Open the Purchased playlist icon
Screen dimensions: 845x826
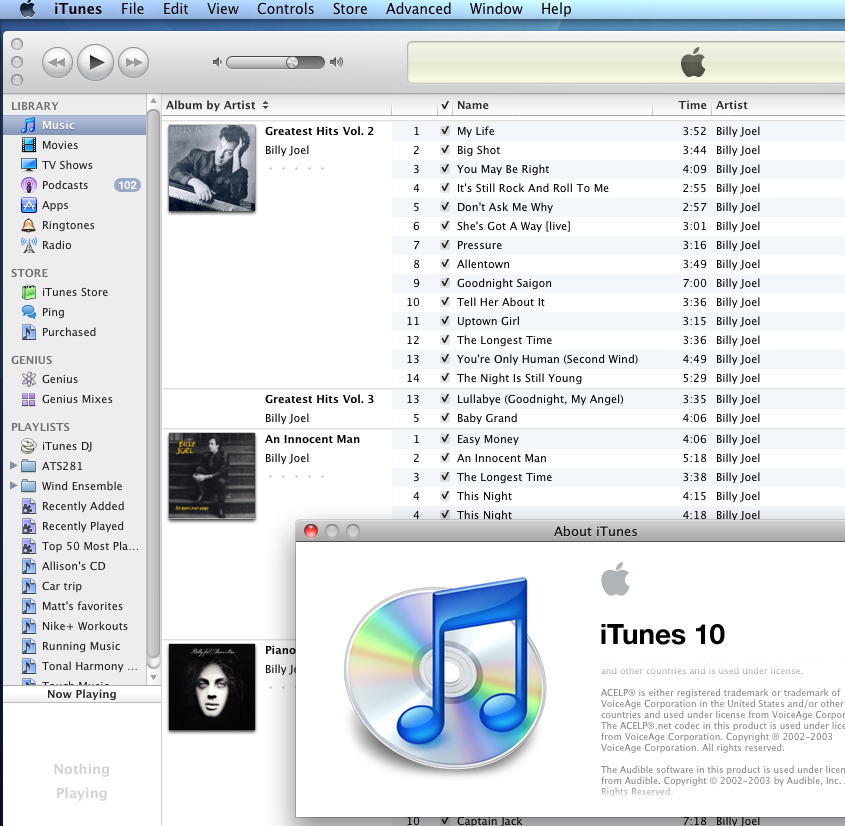[x=29, y=332]
